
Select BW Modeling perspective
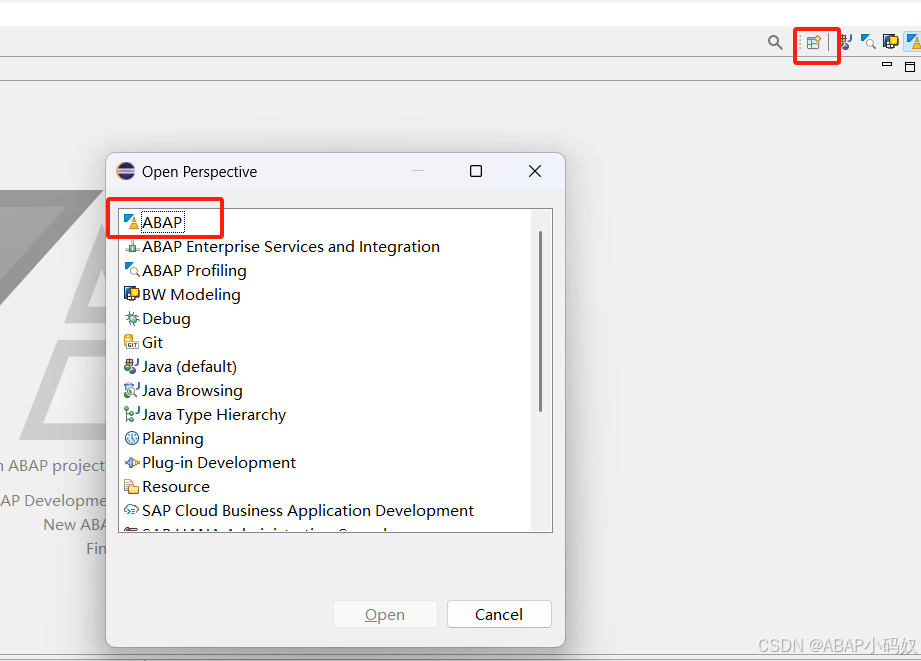point(191,294)
